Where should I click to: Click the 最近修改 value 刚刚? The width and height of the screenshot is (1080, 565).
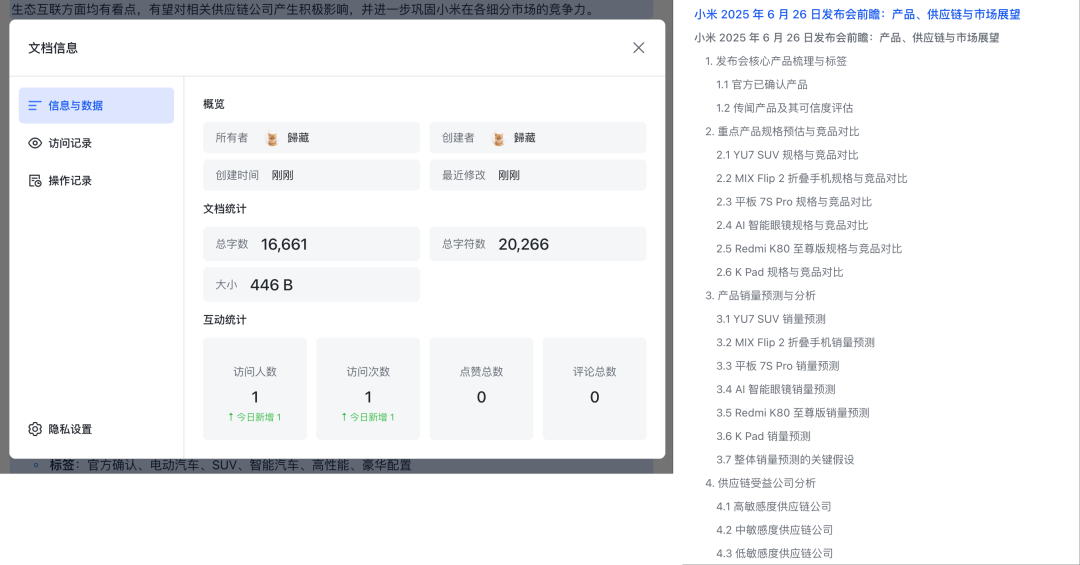pyautogui.click(x=509, y=175)
